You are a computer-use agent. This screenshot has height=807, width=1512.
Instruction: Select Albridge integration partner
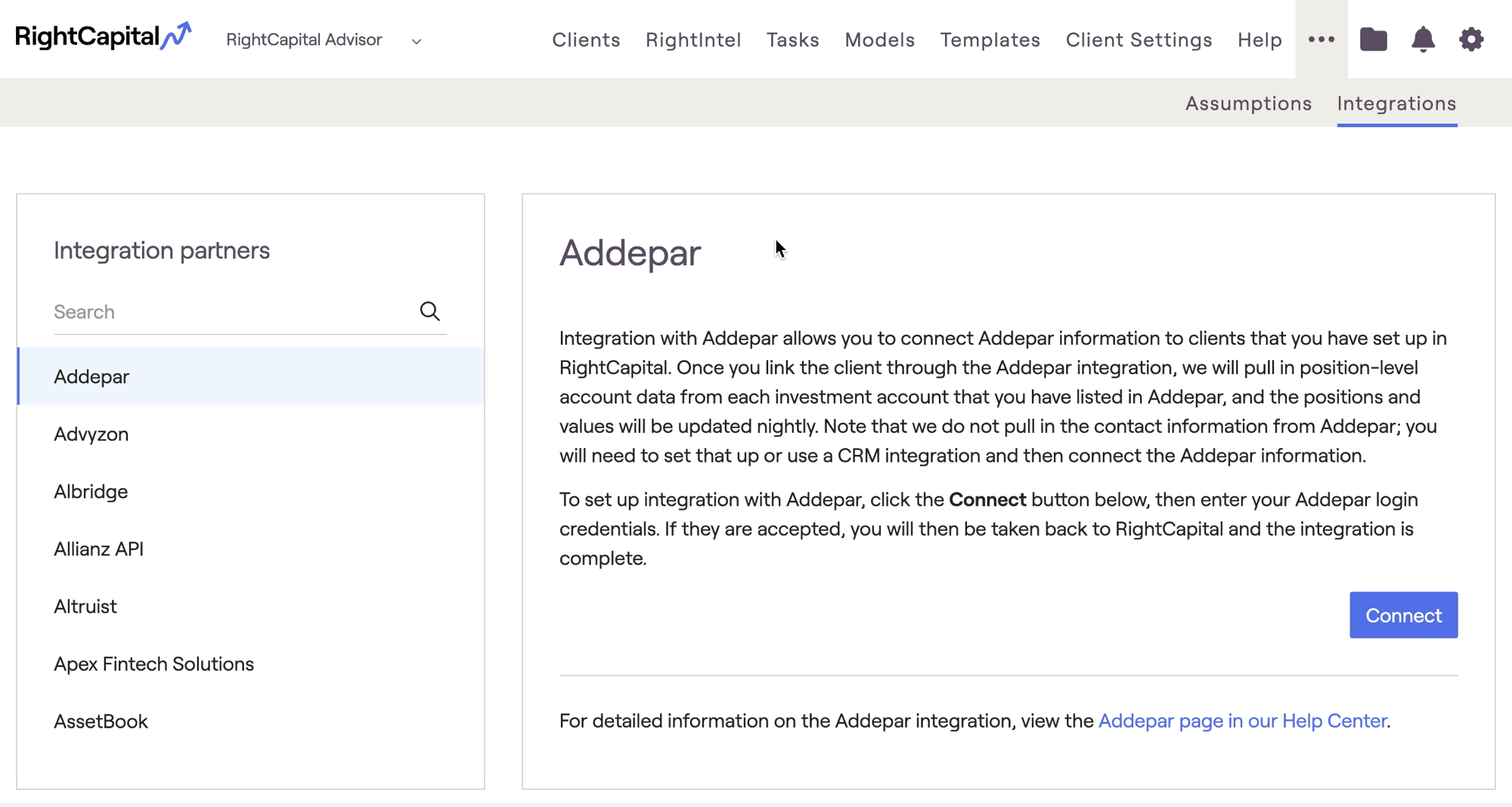250,491
